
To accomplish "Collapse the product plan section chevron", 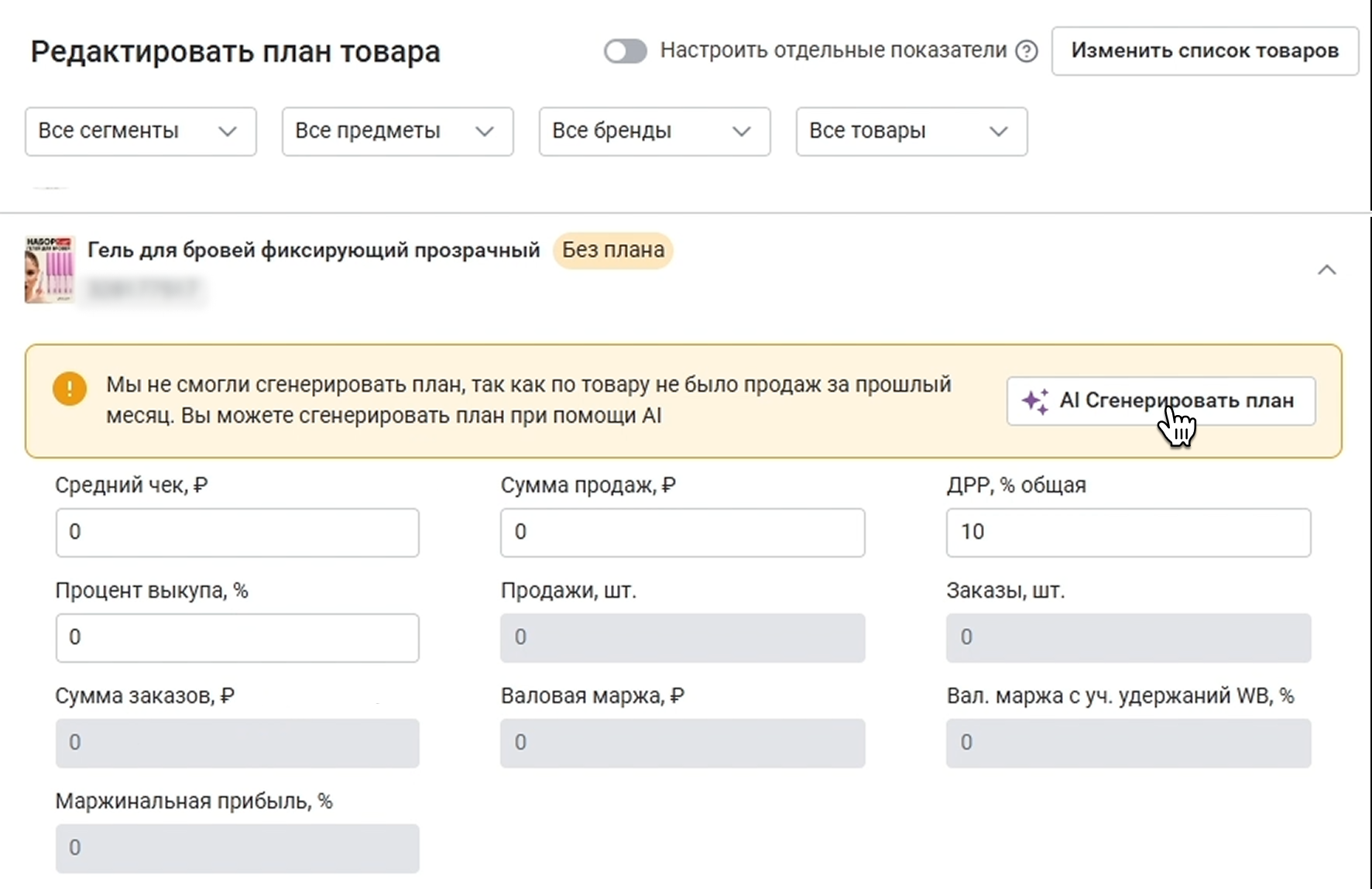I will pos(1326,270).
